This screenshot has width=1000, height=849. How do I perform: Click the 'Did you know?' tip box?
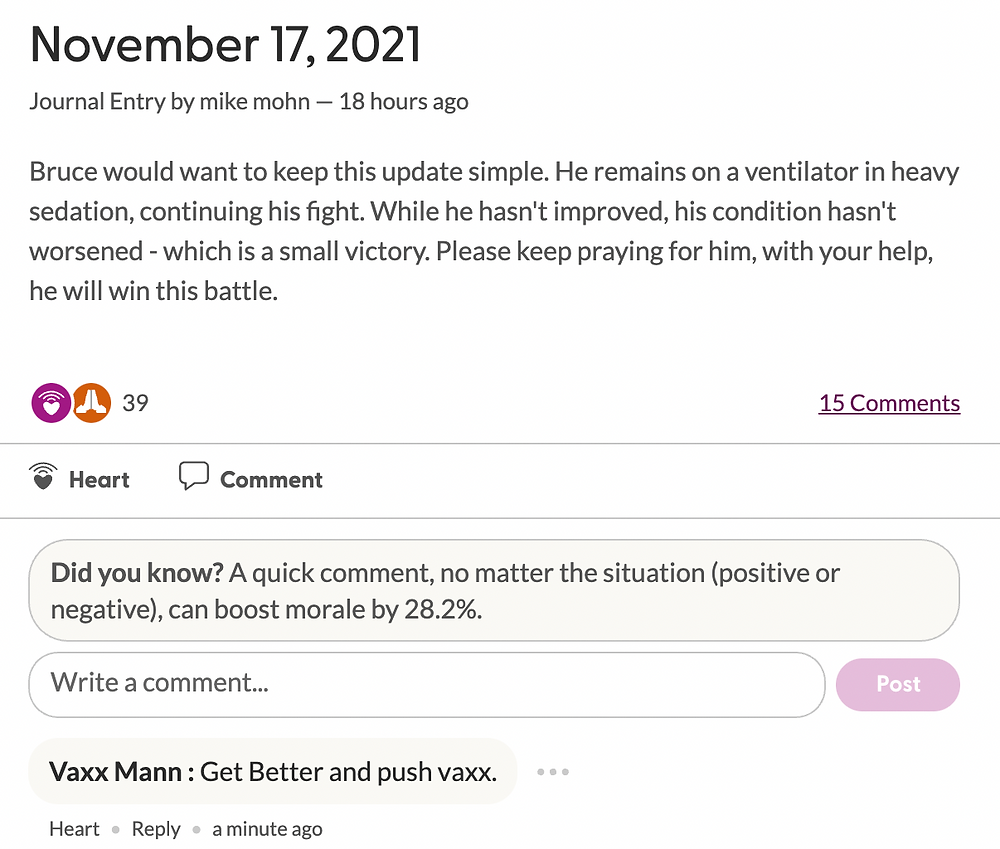click(x=494, y=591)
